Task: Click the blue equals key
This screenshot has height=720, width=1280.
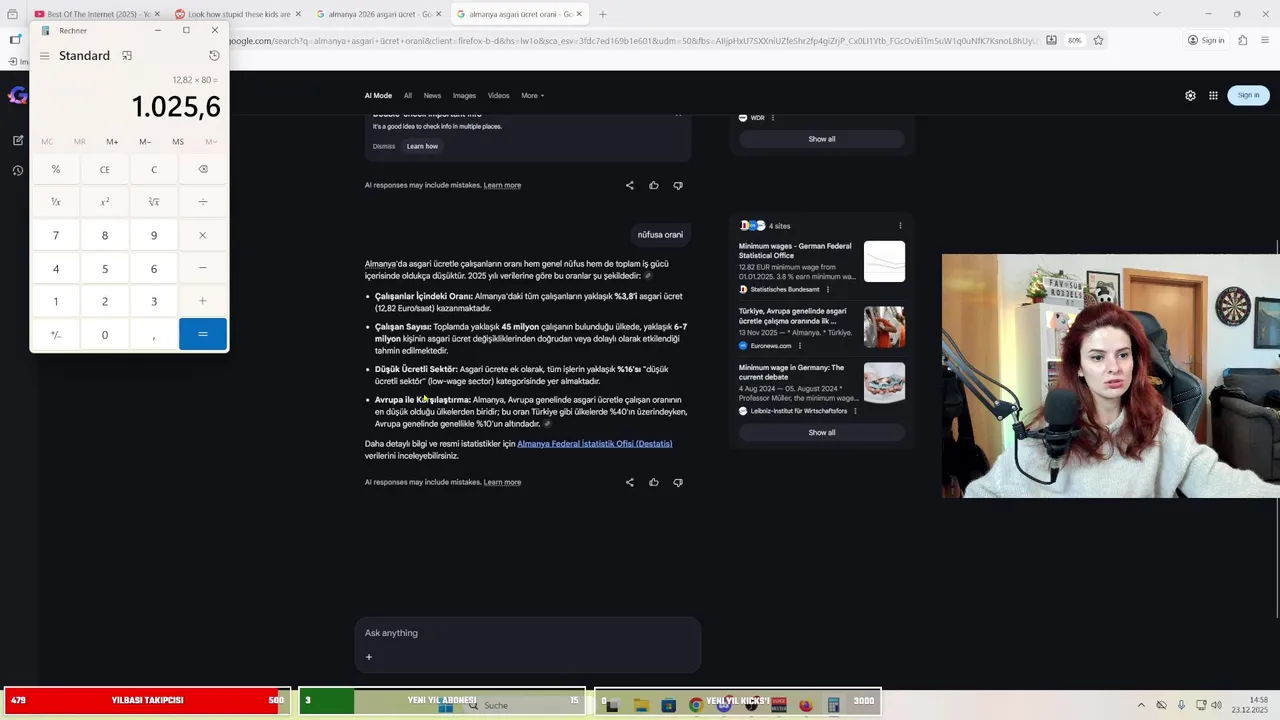Action: point(203,334)
